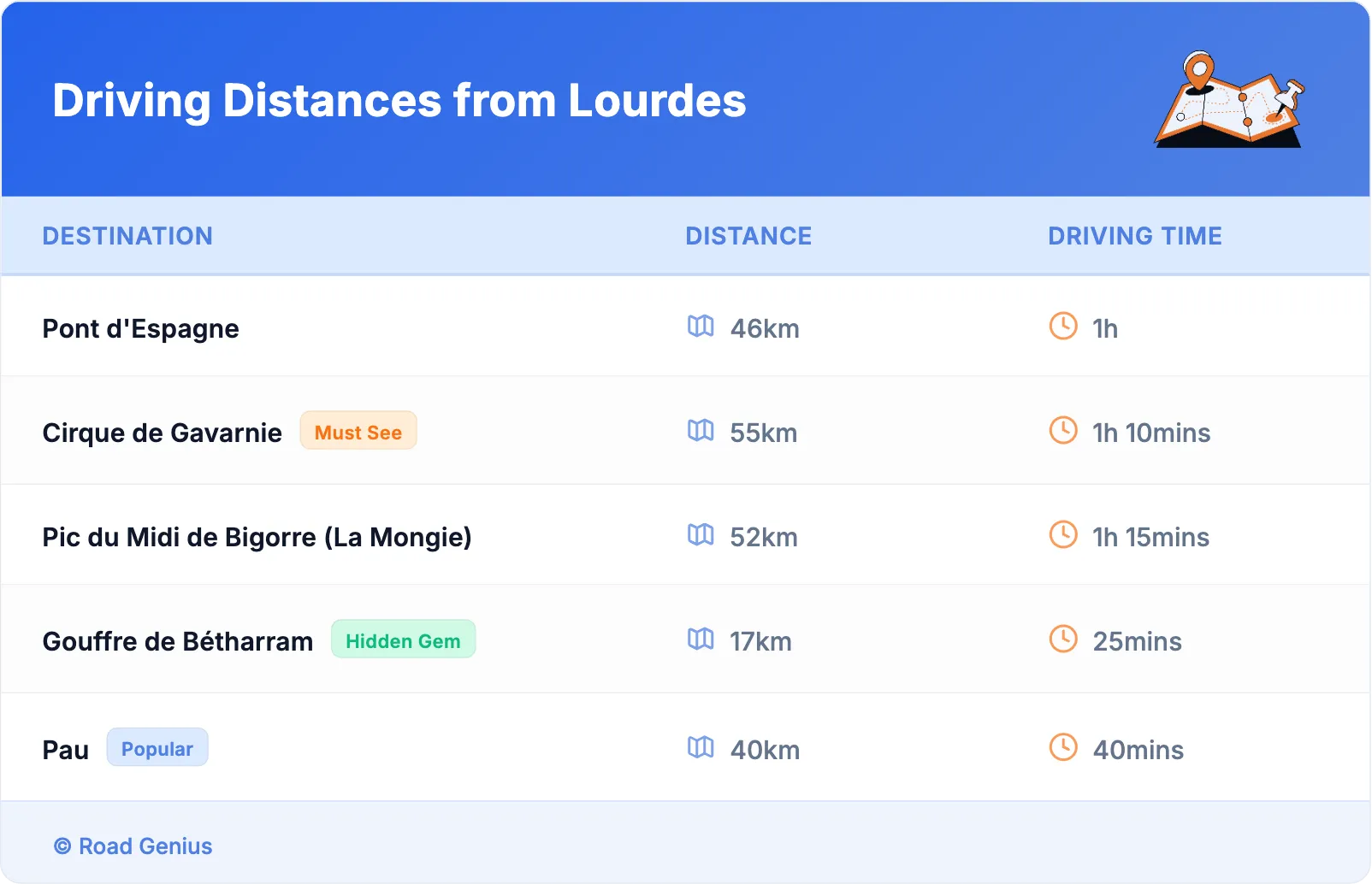Viewport: 1372px width, 884px height.
Task: Click the 1h 10mins driving time
Action: click(x=1151, y=433)
